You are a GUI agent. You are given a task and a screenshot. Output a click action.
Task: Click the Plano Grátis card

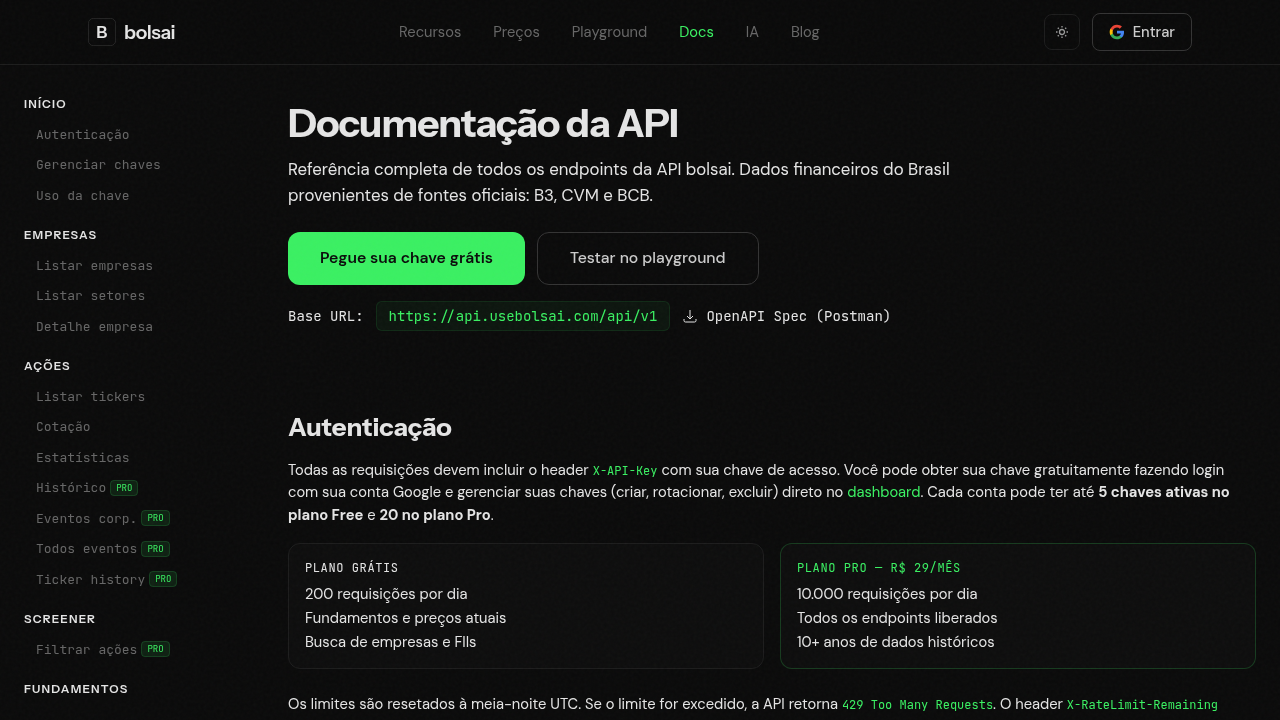526,606
